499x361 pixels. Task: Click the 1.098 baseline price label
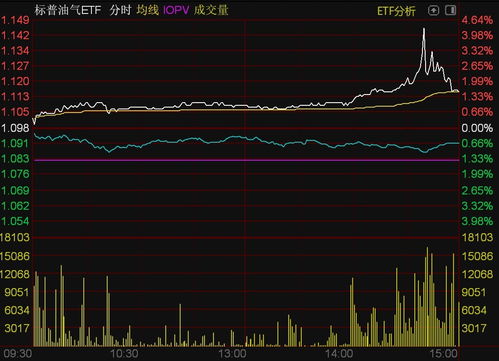coord(15,128)
